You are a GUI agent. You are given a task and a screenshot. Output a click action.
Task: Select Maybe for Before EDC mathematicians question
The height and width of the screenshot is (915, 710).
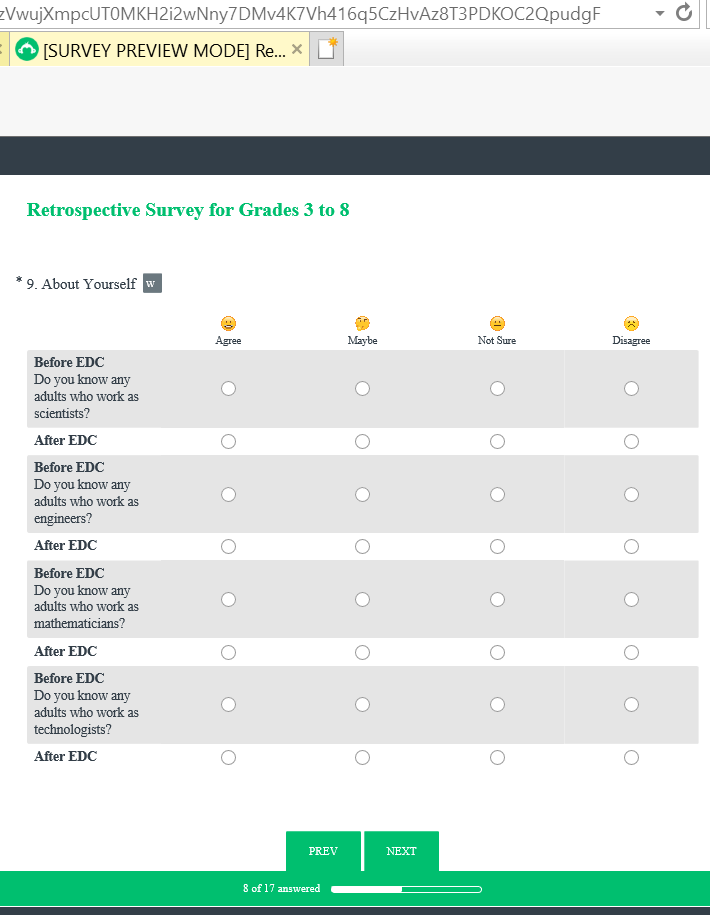pos(362,599)
